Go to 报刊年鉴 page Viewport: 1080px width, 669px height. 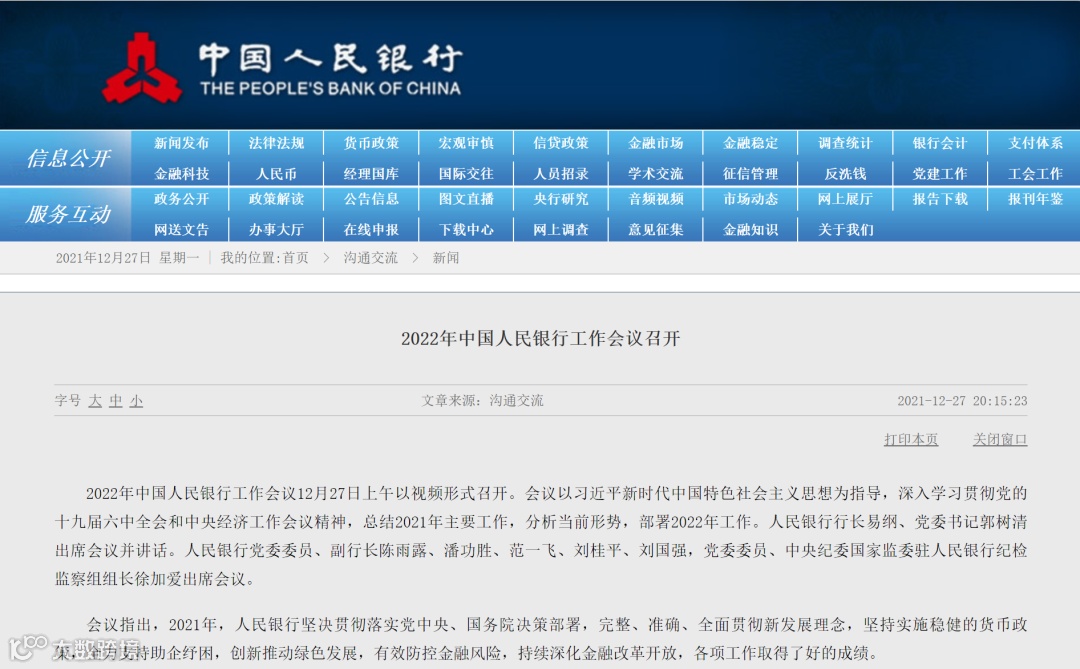tap(1035, 199)
